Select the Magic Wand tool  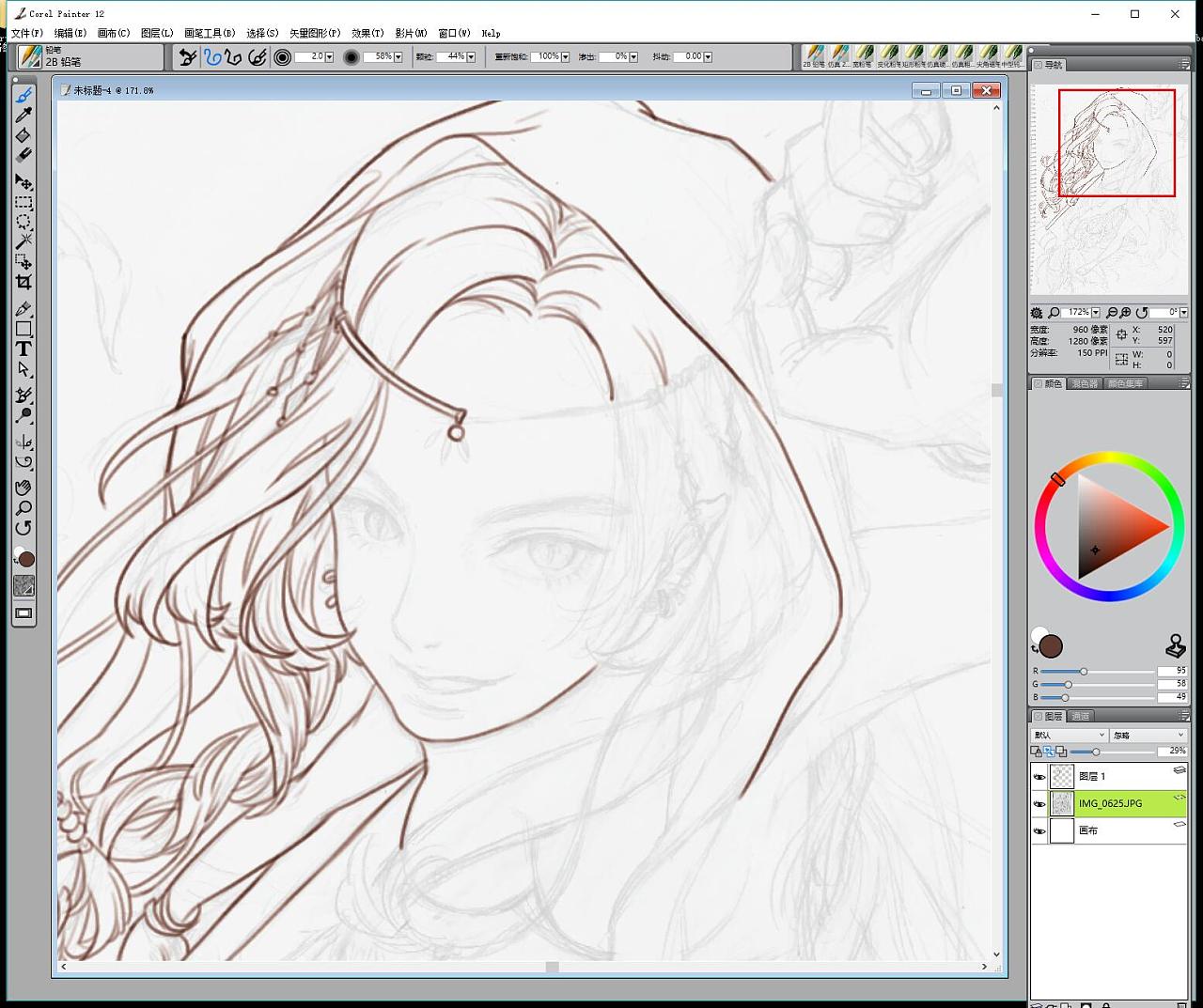click(23, 241)
